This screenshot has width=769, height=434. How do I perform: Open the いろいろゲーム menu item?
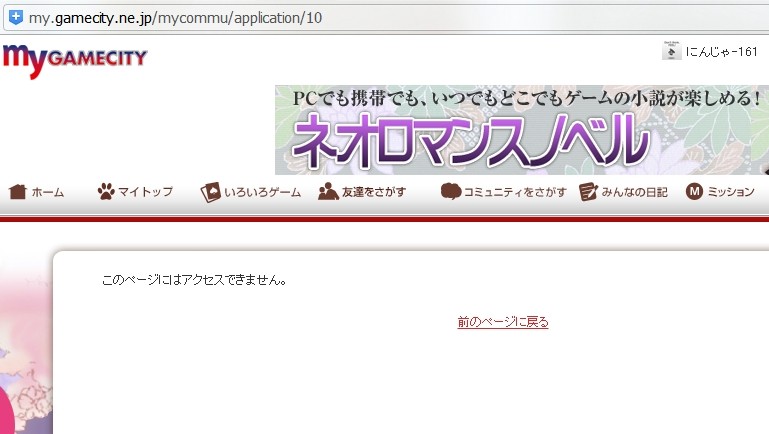pyautogui.click(x=262, y=192)
